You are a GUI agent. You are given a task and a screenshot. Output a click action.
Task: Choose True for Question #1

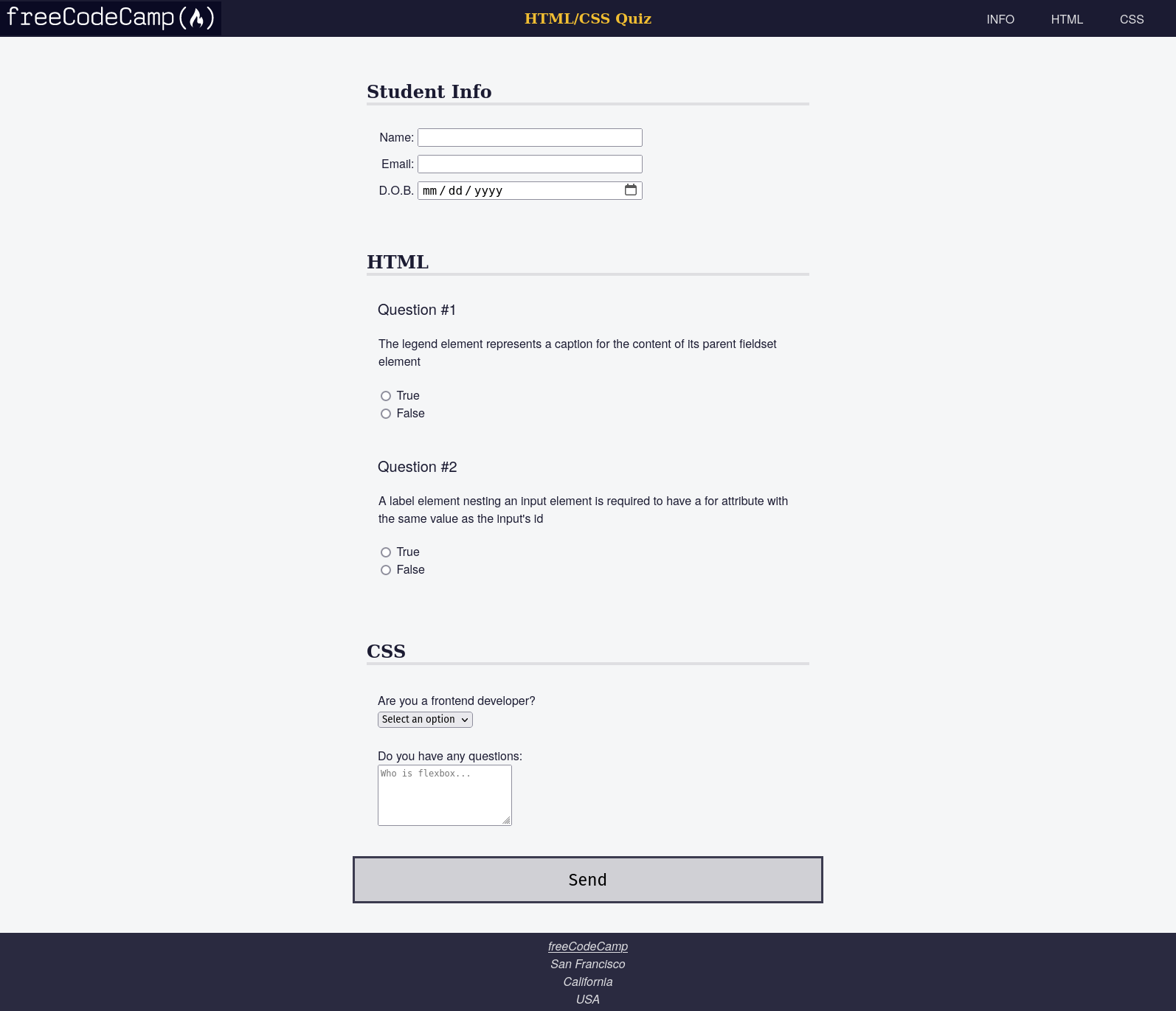[386, 396]
